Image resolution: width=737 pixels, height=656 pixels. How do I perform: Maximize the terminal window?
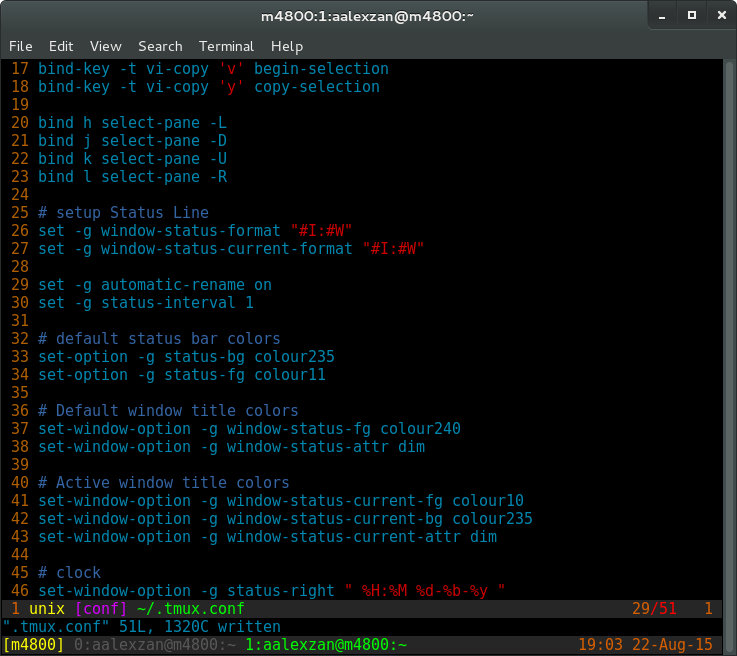pyautogui.click(x=690, y=16)
